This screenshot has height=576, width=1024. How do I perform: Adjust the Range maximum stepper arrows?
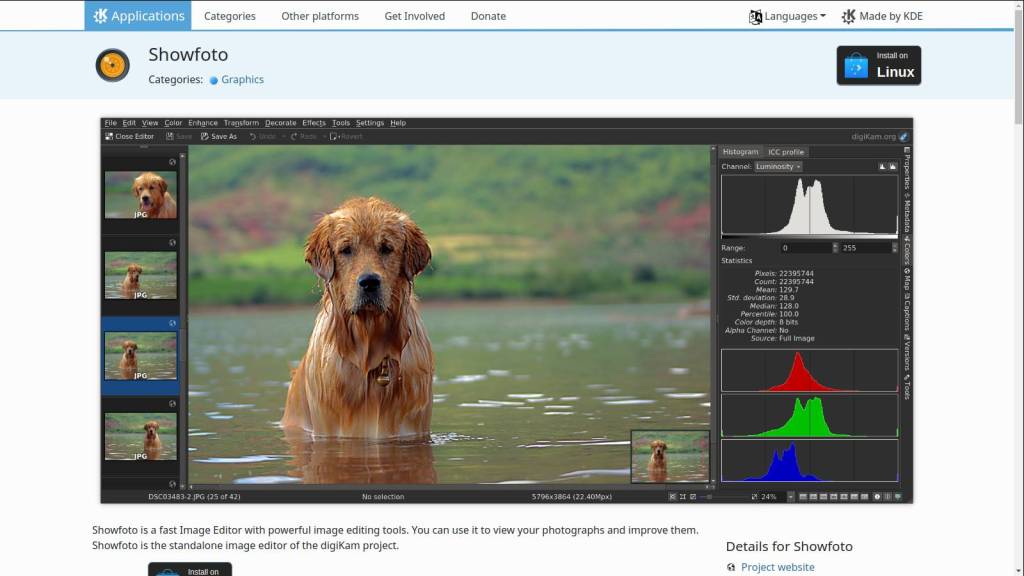[x=895, y=248]
